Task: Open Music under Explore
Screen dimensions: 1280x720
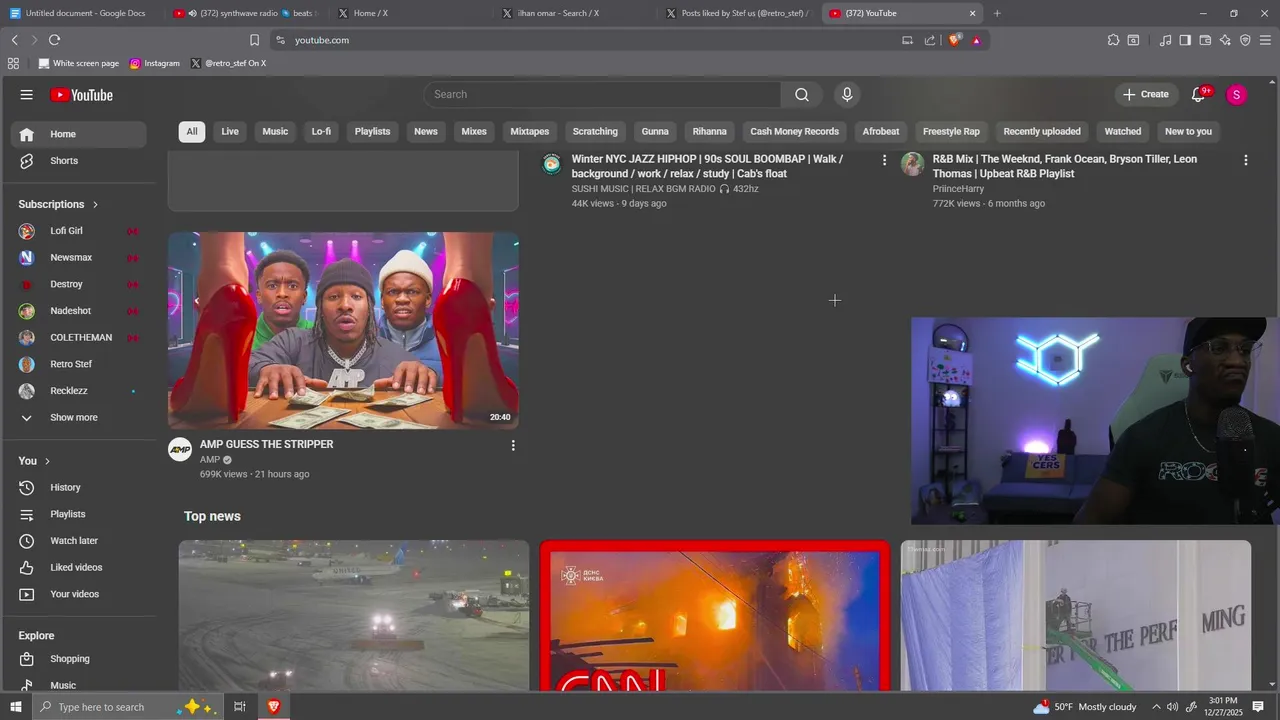Action: tap(77, 685)
